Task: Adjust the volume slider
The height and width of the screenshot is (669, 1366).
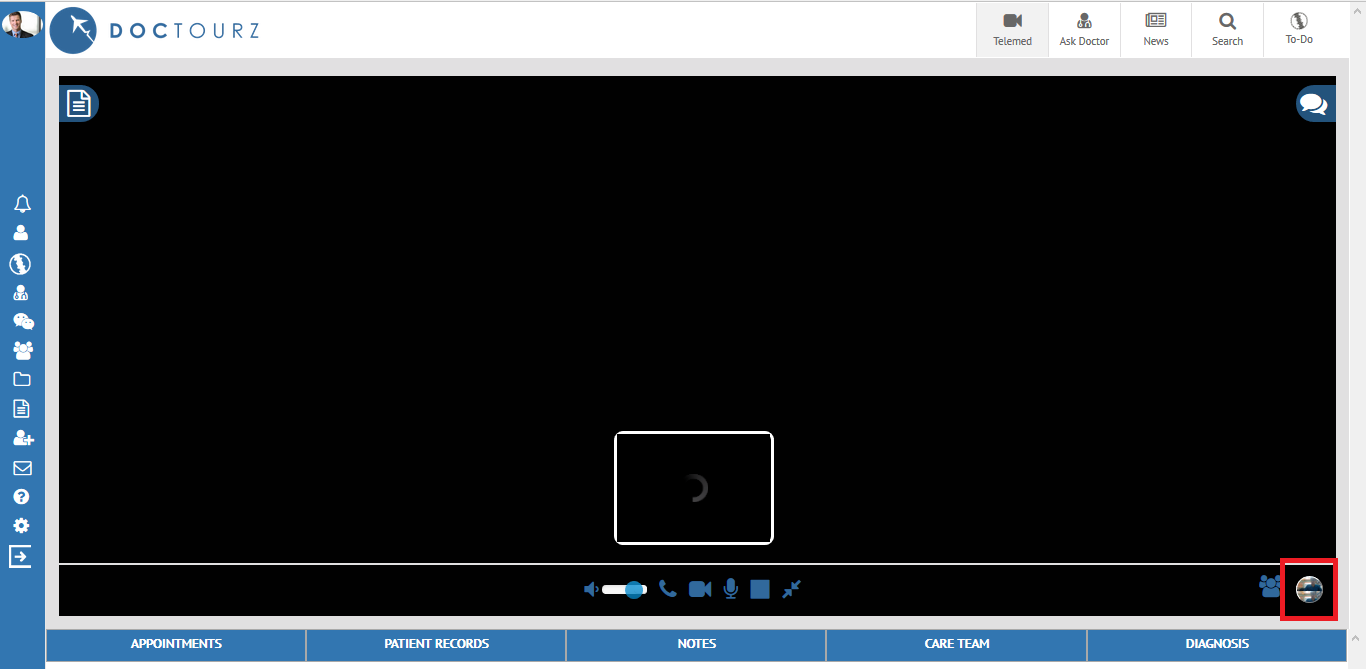Action: [624, 589]
